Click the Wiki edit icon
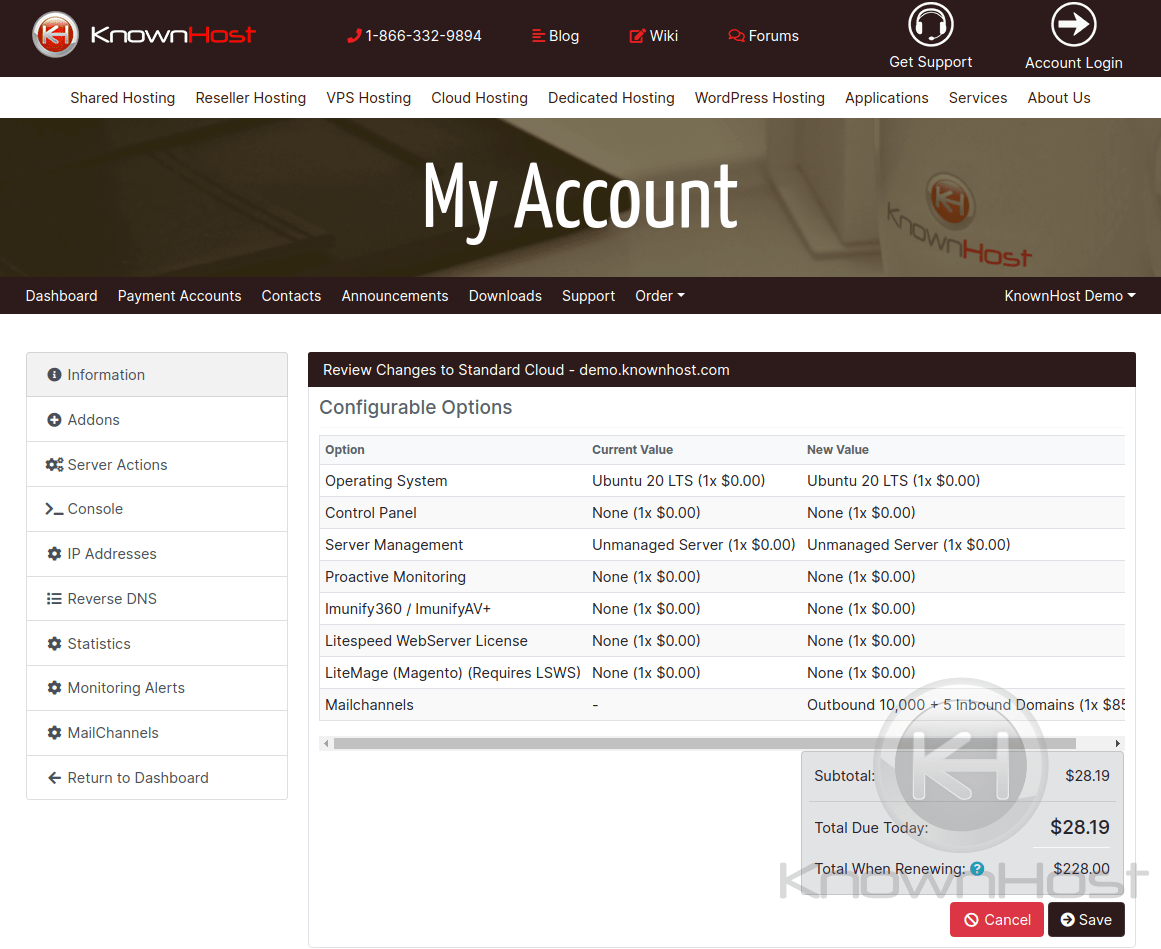This screenshot has height=949, width=1161. pyautogui.click(x=637, y=36)
